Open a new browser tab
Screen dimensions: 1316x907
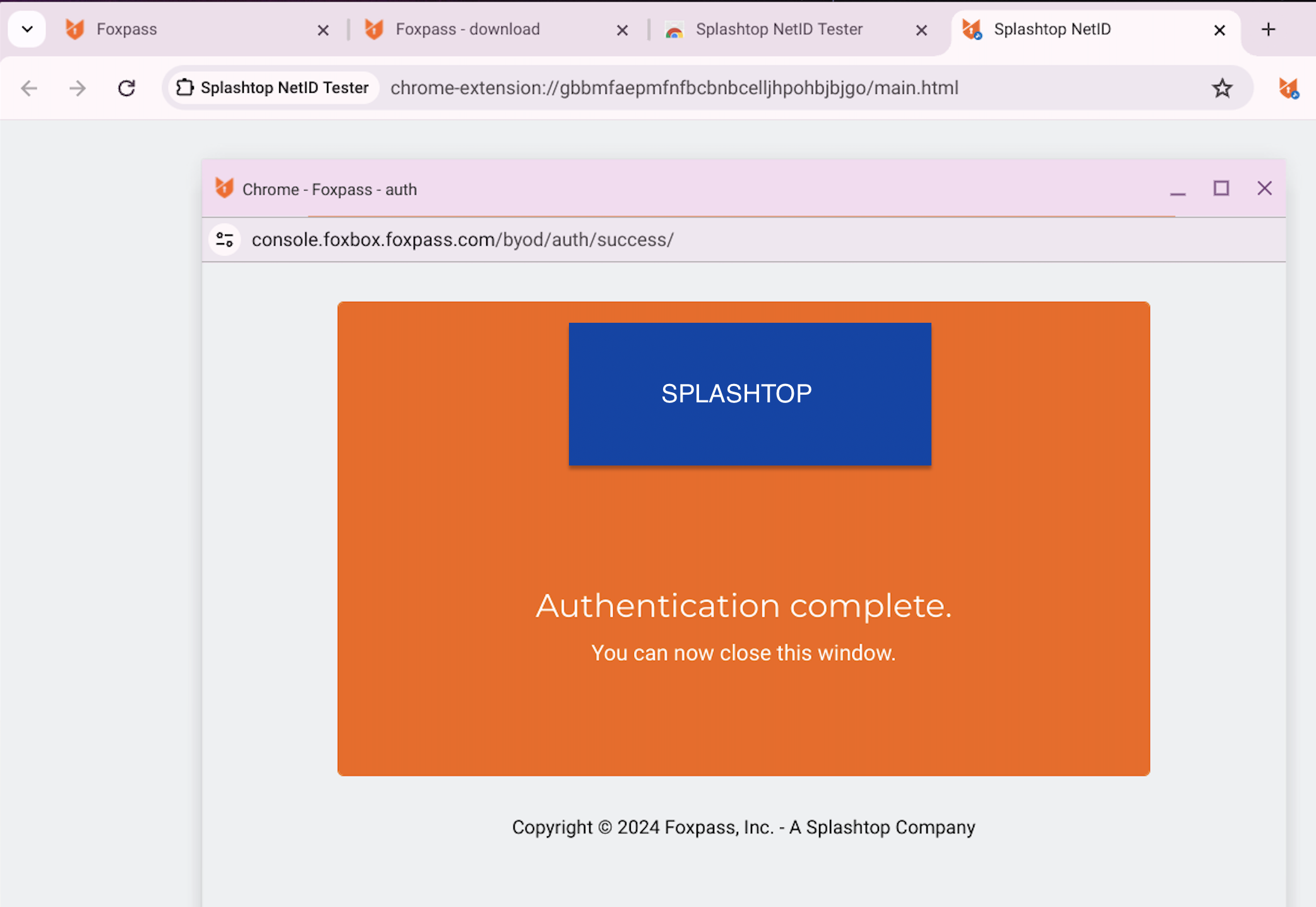tap(1268, 29)
